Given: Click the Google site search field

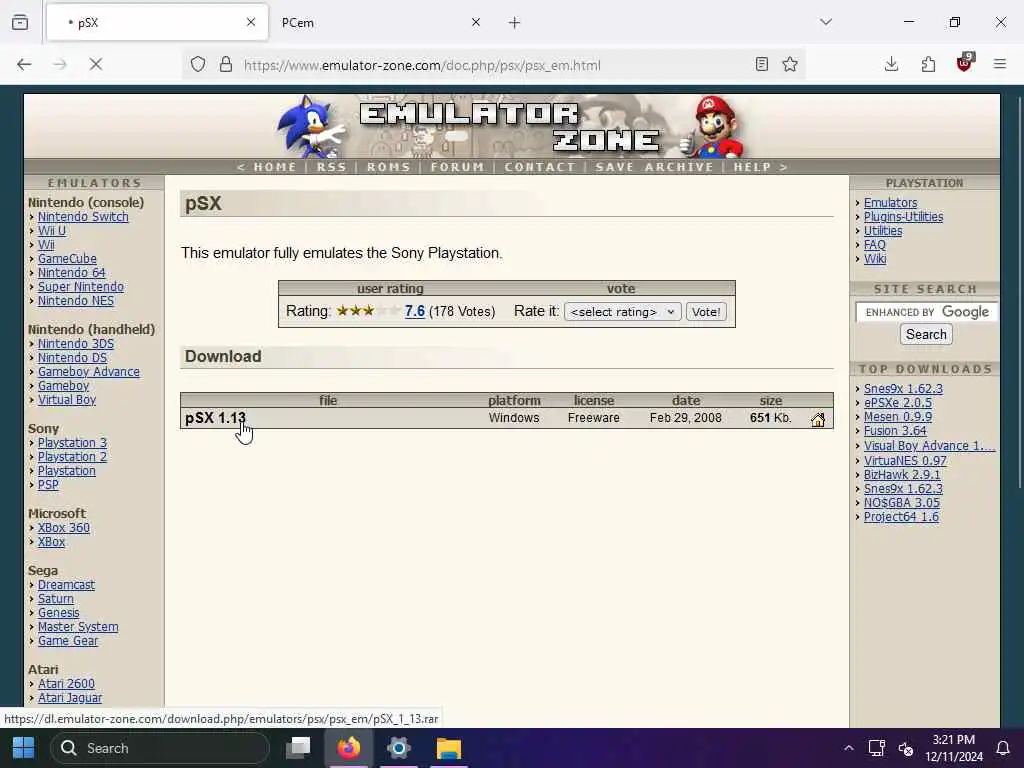Looking at the screenshot, I should 926,312.
